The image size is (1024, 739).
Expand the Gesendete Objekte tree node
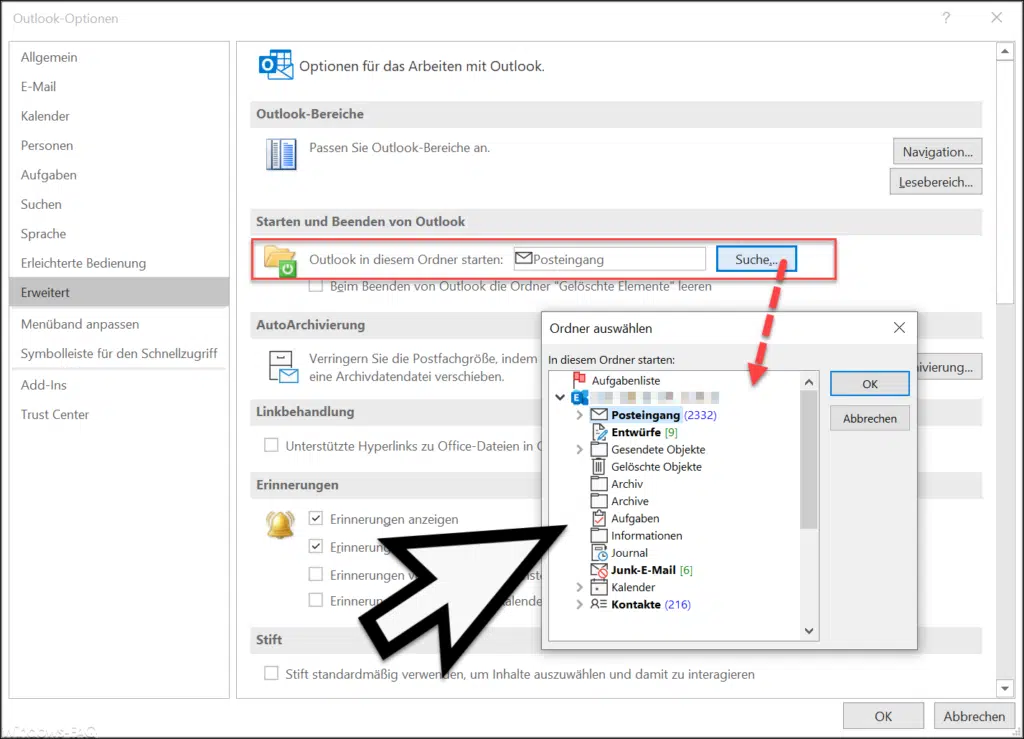coord(579,449)
